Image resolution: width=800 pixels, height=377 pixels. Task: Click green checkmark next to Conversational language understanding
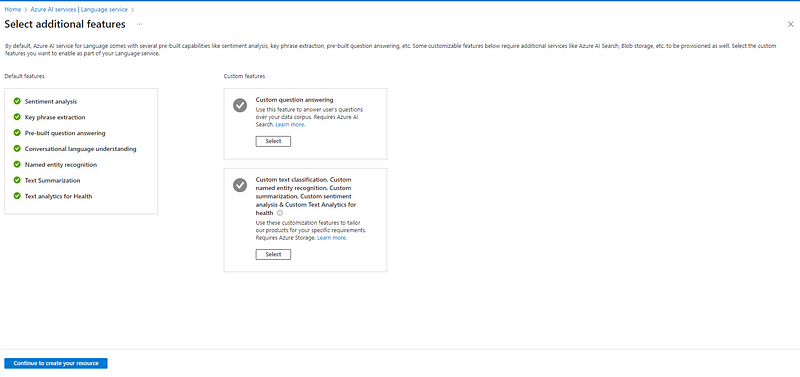click(17, 149)
